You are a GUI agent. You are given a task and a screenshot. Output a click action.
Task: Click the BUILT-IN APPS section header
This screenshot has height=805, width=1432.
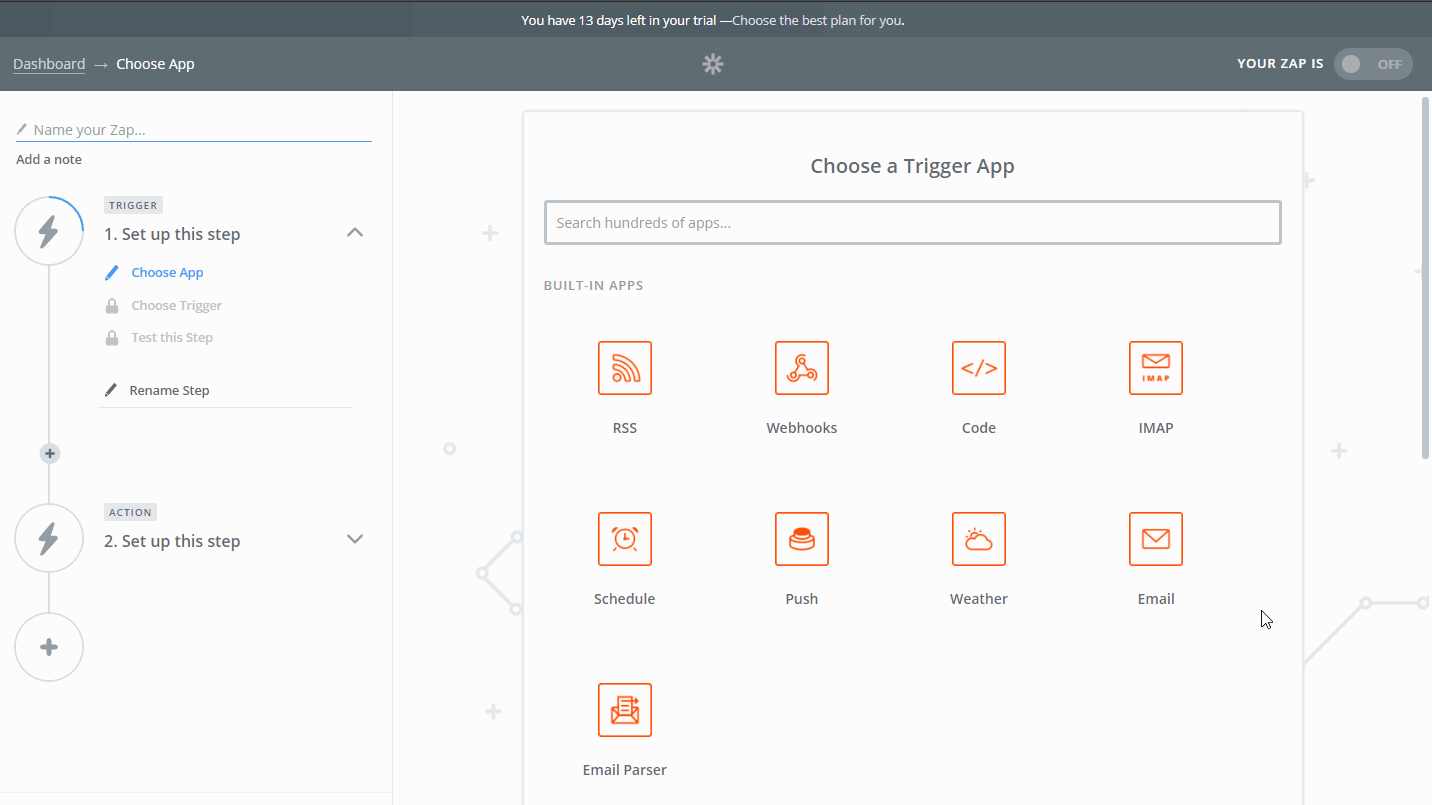tap(594, 286)
